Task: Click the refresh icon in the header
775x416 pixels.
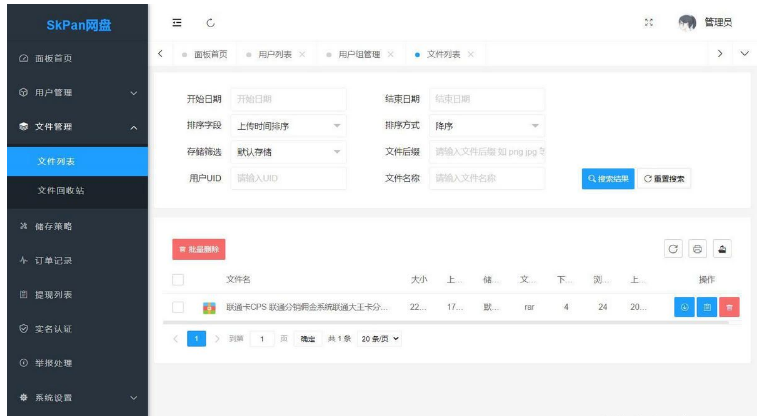Action: pos(211,23)
